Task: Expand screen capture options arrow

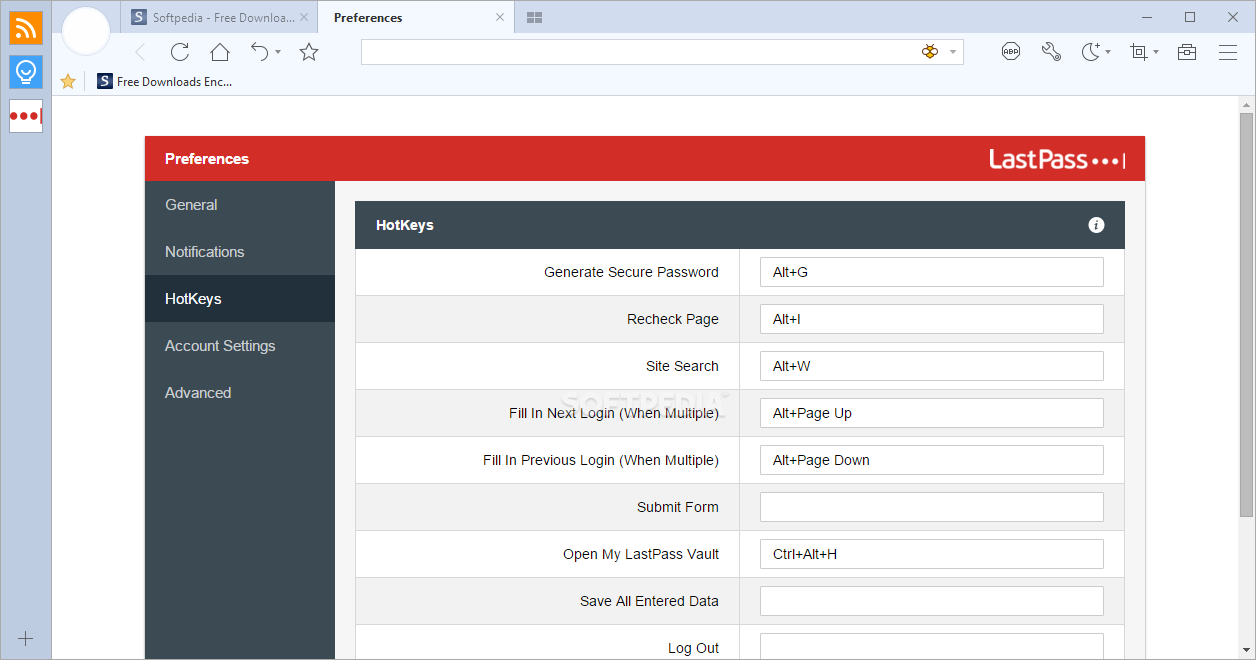Action: (1156, 52)
